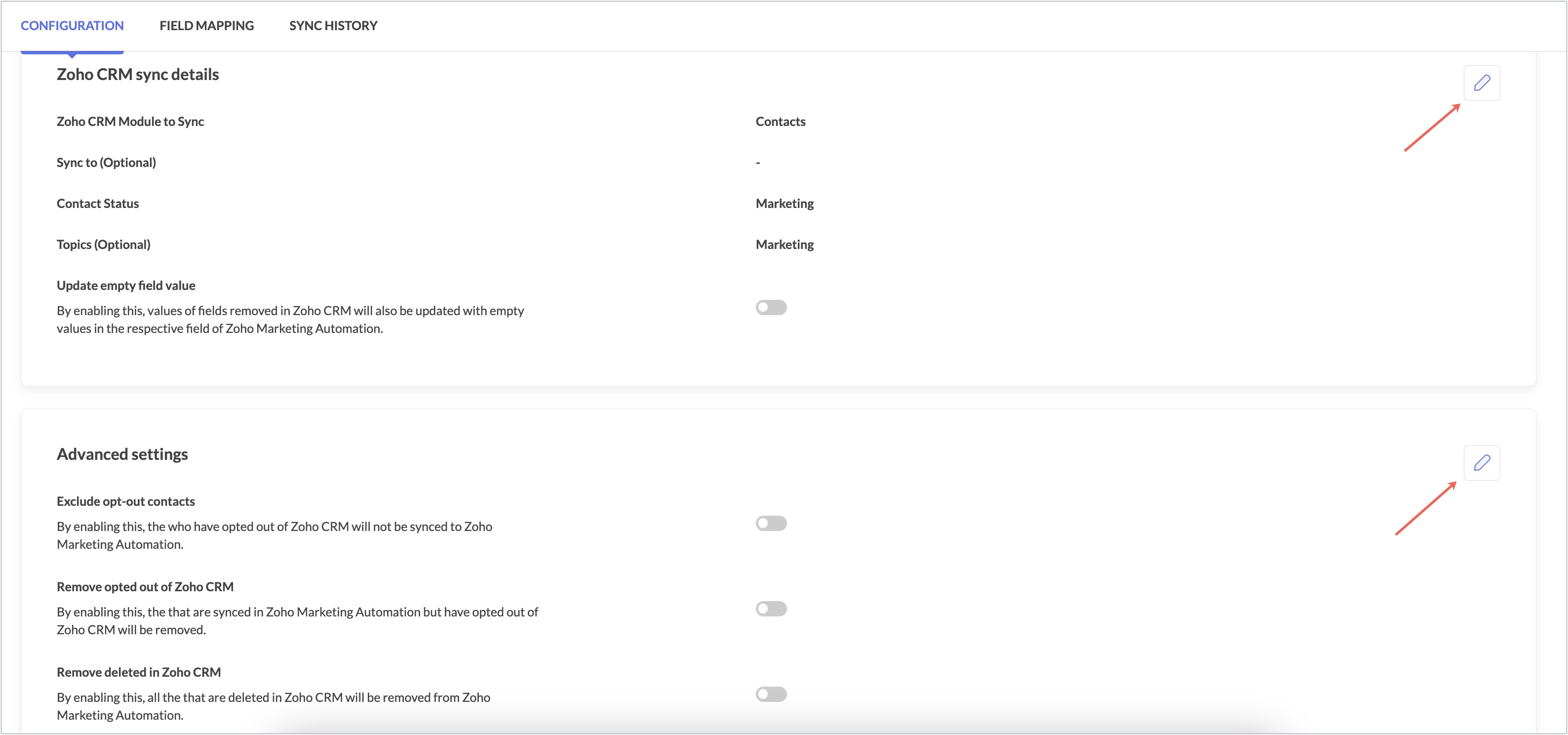The image size is (1568, 735).
Task: Click the Topics (Optional) label
Action: pyautogui.click(x=104, y=244)
